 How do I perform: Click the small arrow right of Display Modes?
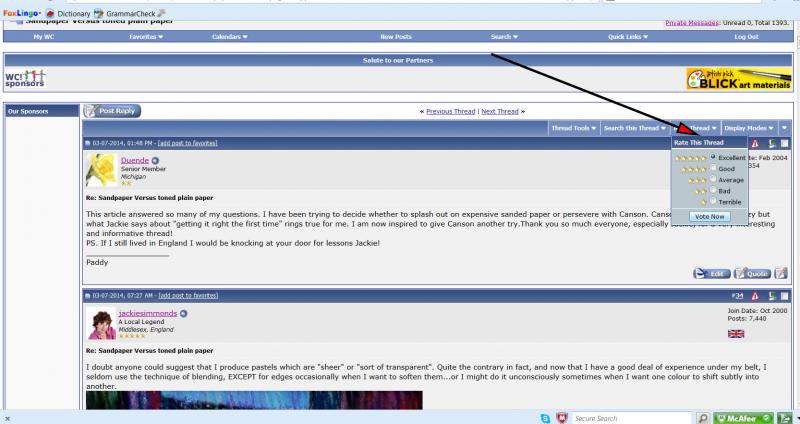click(784, 128)
